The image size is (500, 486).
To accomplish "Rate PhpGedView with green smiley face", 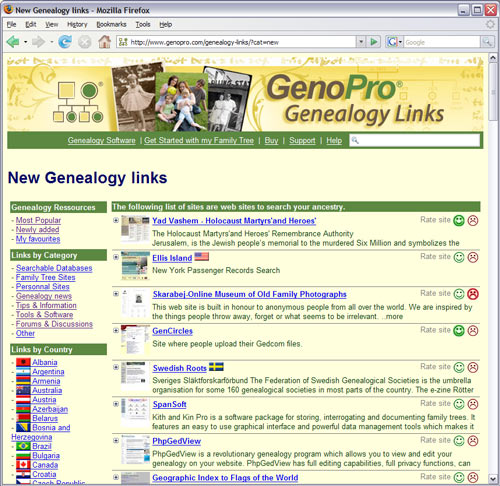I will (x=459, y=441).
